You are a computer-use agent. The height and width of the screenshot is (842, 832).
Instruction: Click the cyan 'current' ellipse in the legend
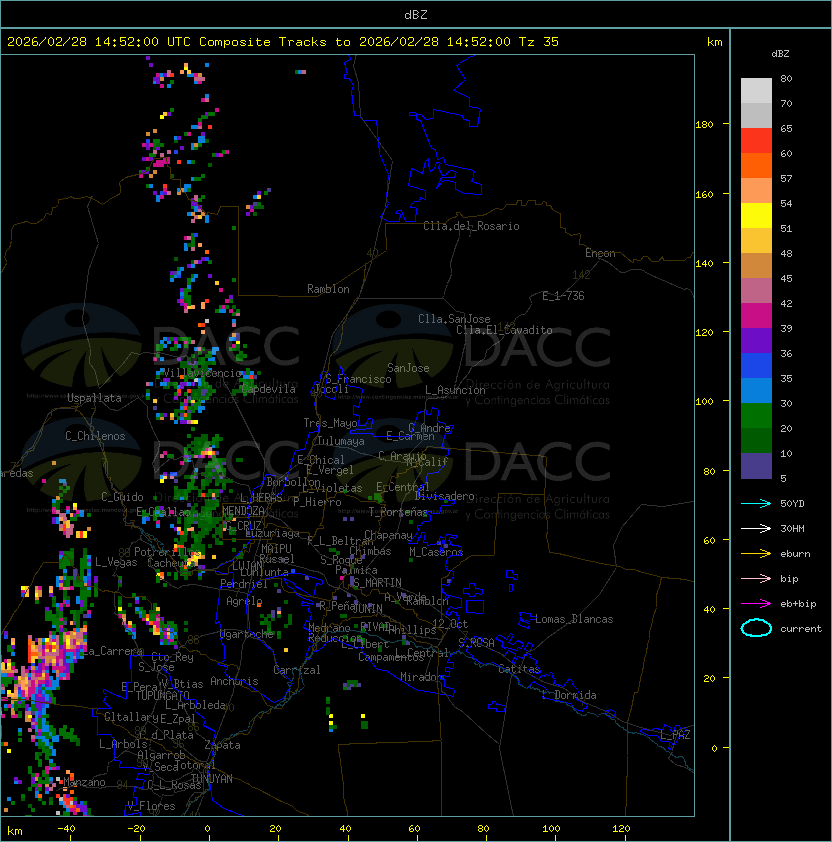756,628
